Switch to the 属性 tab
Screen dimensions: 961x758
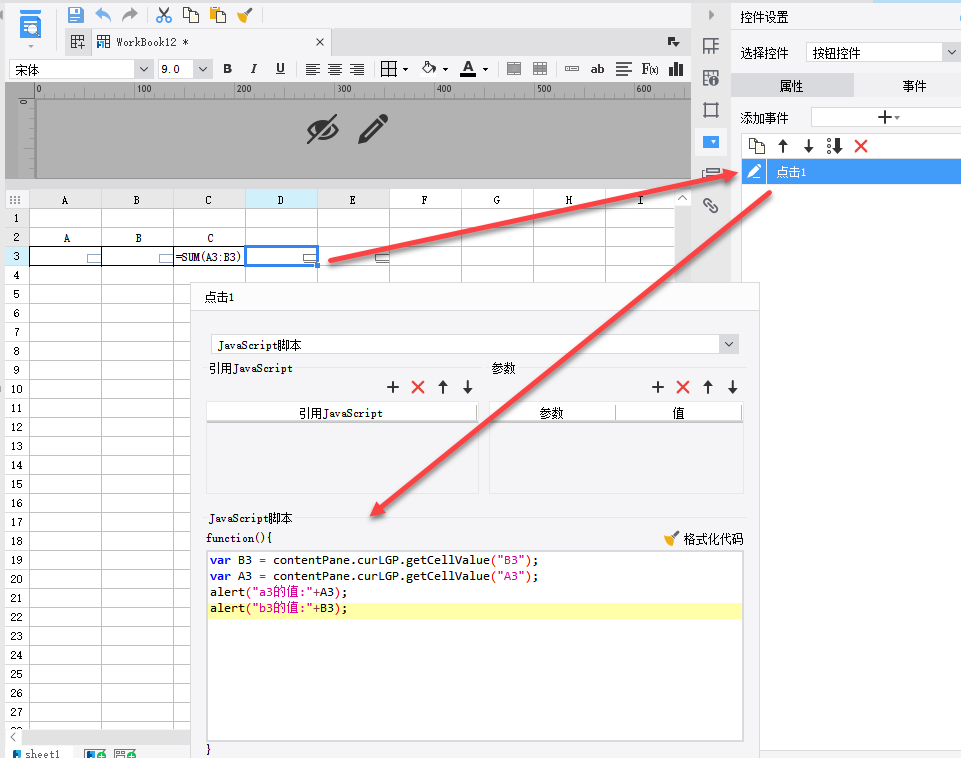tap(791, 86)
